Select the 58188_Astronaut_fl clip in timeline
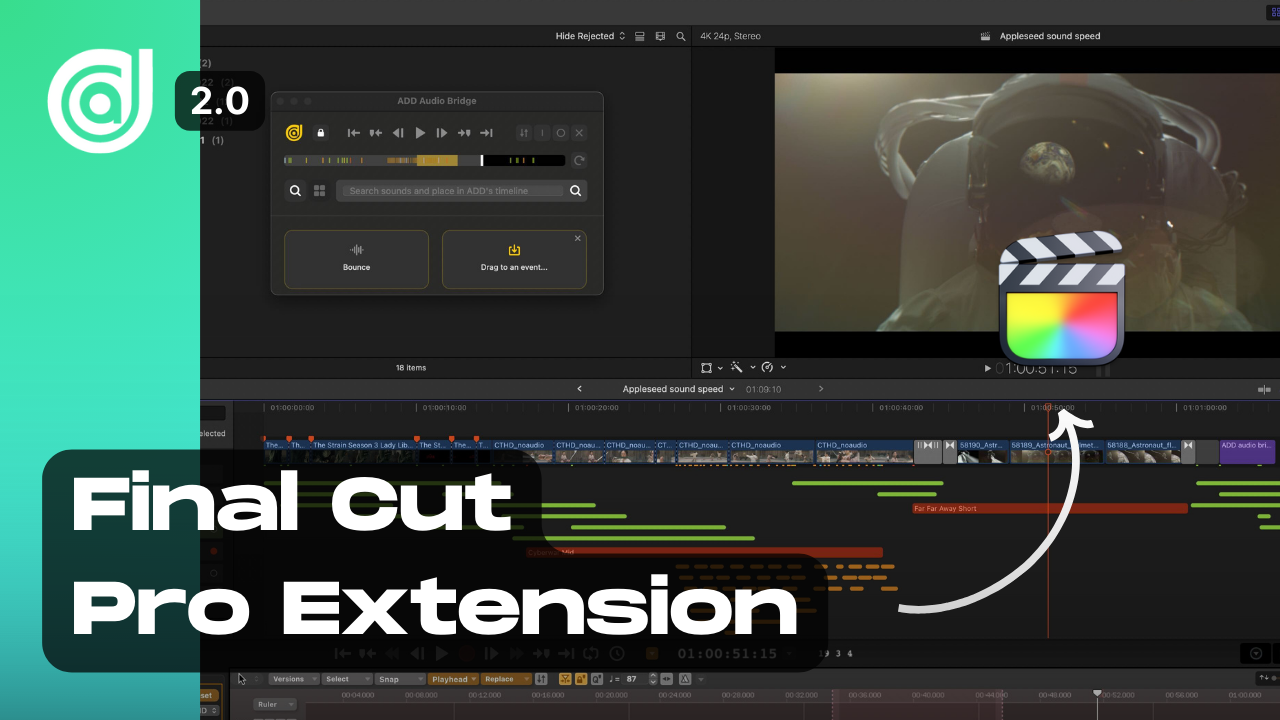 (1144, 452)
